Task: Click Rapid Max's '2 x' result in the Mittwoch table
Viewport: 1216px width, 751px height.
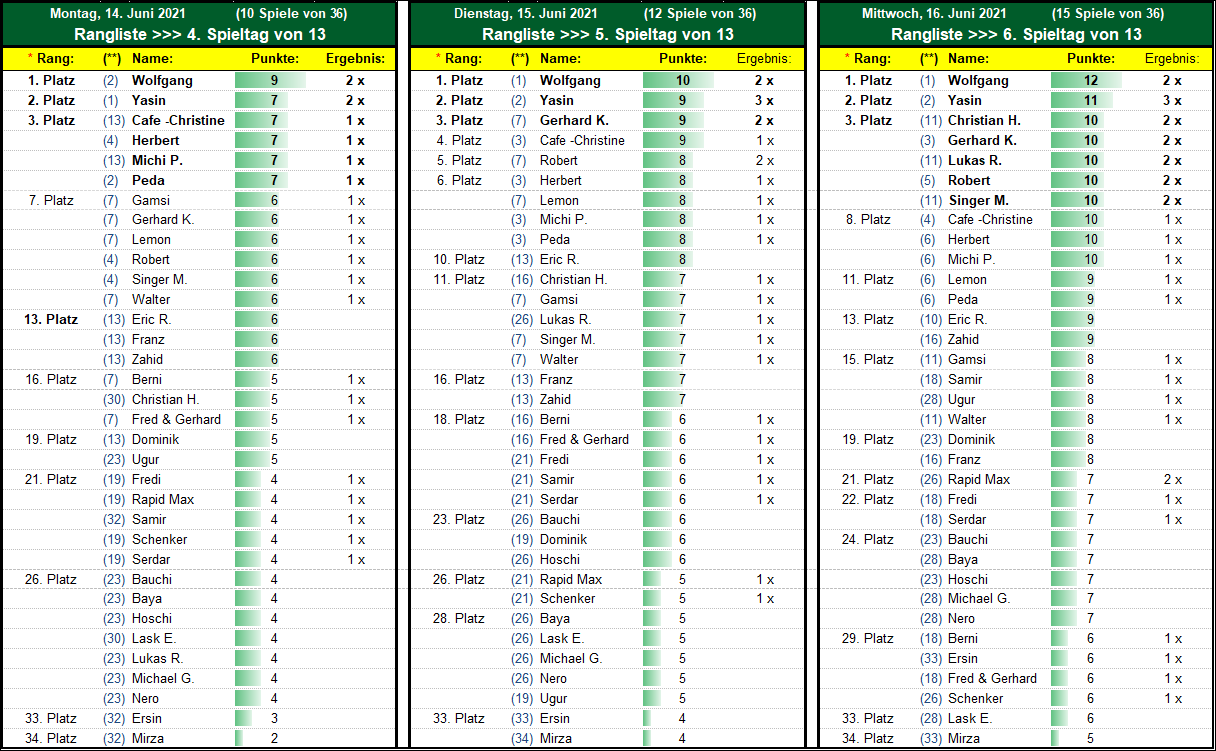Action: 1172,479
